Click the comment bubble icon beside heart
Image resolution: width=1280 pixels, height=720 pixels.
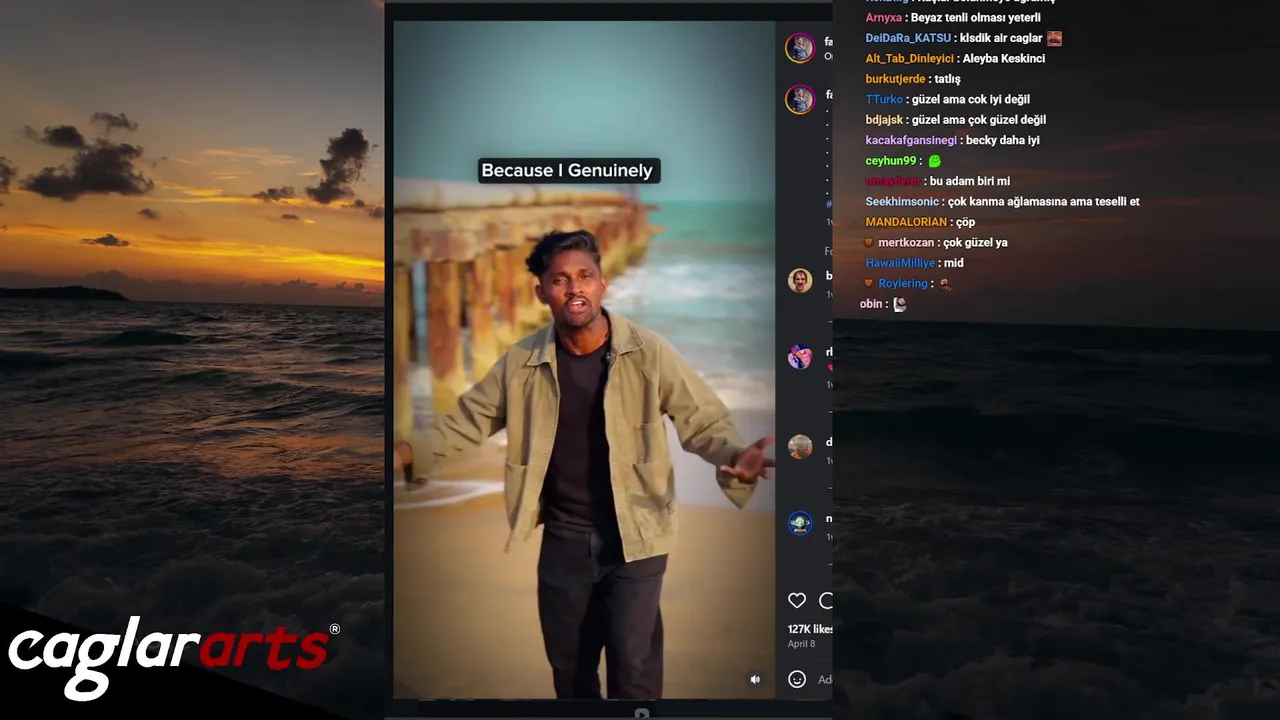pos(826,600)
